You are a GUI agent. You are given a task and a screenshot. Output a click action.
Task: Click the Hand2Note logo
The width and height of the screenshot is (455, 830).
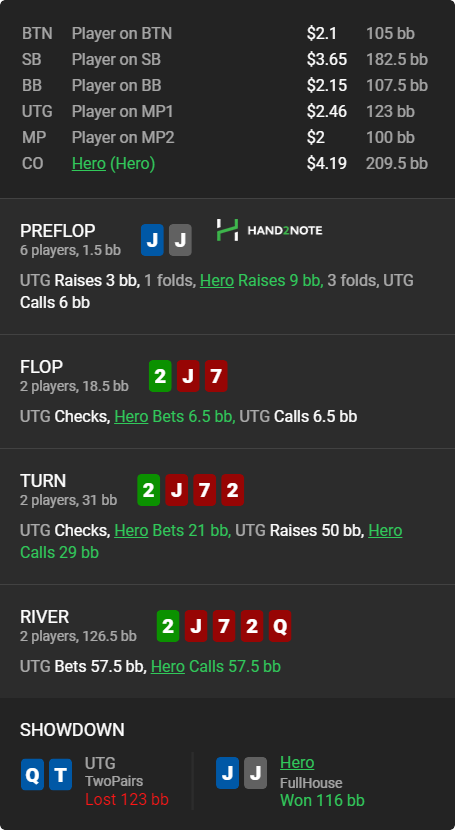coord(269,230)
